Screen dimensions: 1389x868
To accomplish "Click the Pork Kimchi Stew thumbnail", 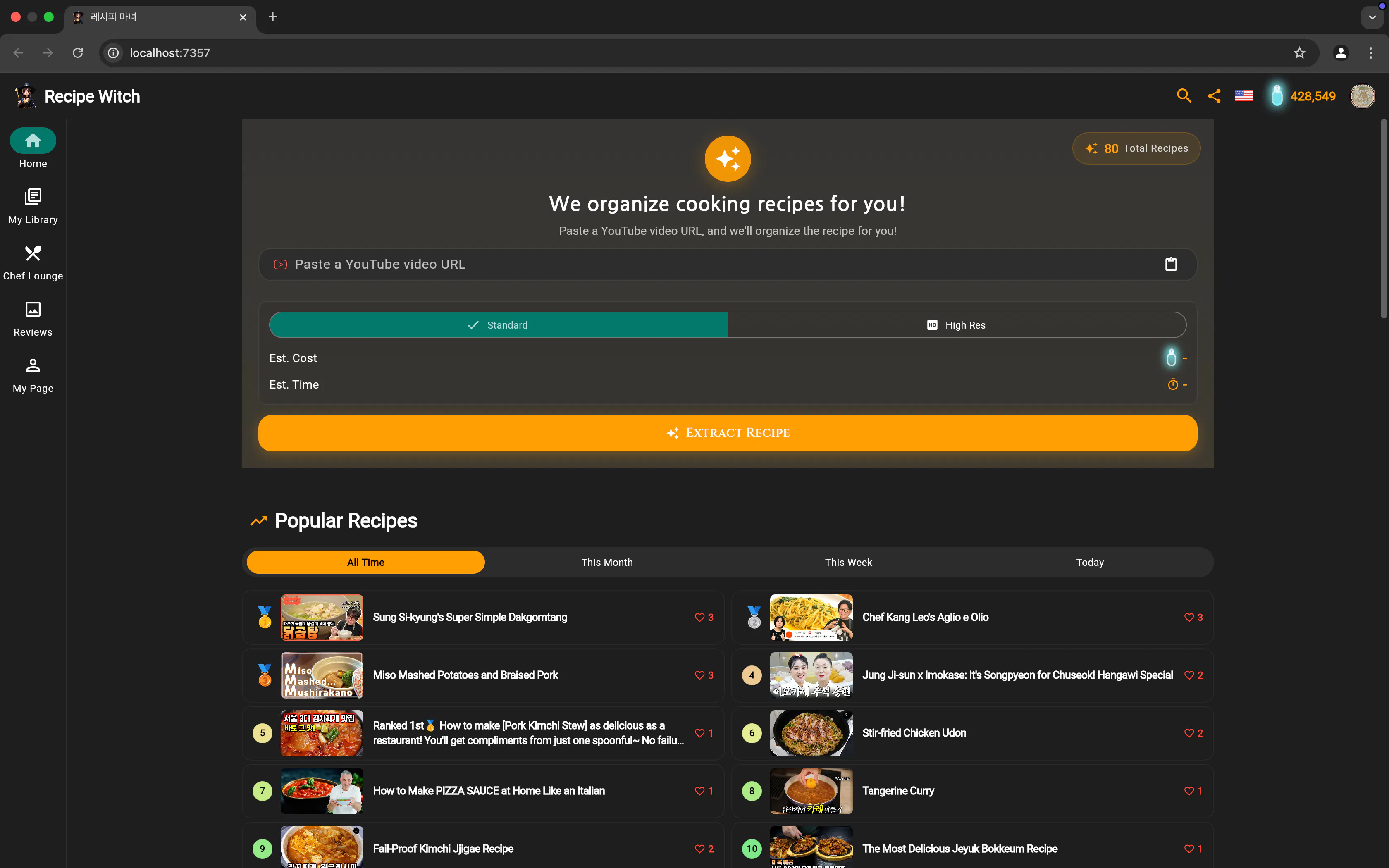I will (x=322, y=733).
